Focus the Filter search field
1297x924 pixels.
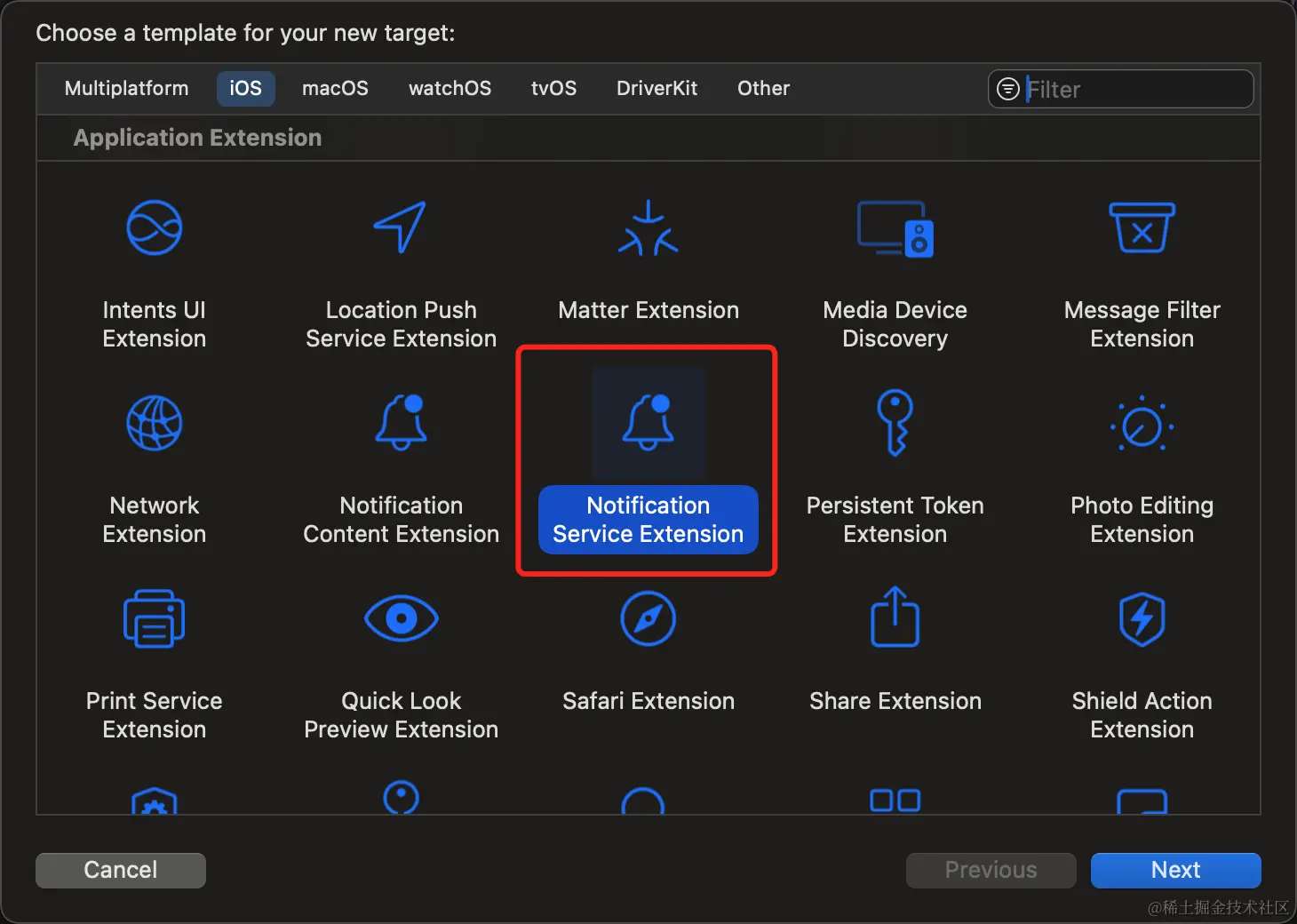pyautogui.click(x=1121, y=89)
